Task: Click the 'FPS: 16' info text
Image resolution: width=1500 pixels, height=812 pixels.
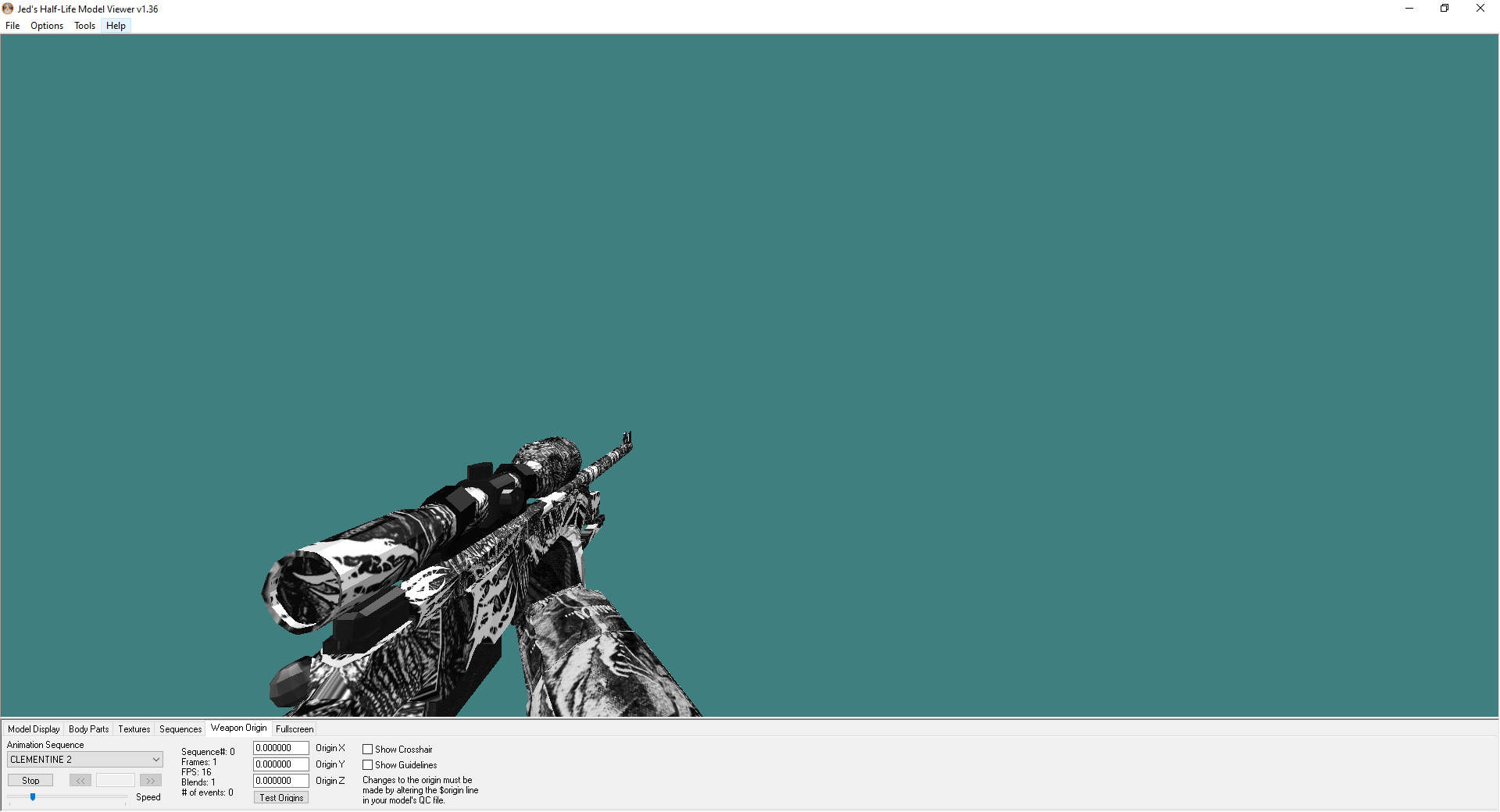Action: tap(196, 772)
